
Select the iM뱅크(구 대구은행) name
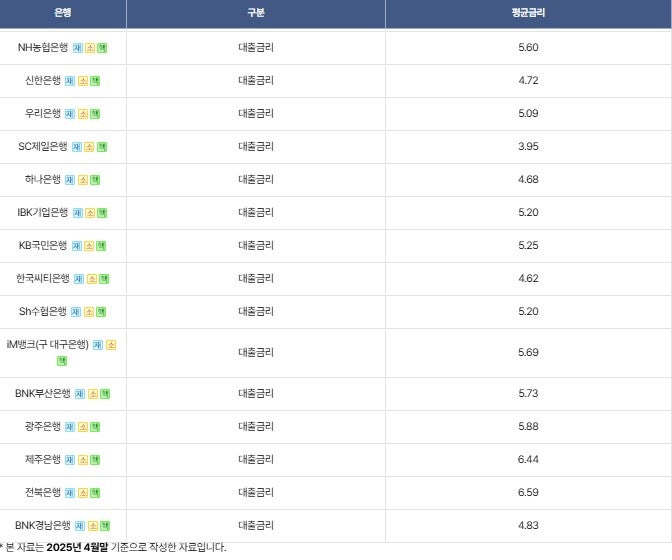tap(48, 344)
